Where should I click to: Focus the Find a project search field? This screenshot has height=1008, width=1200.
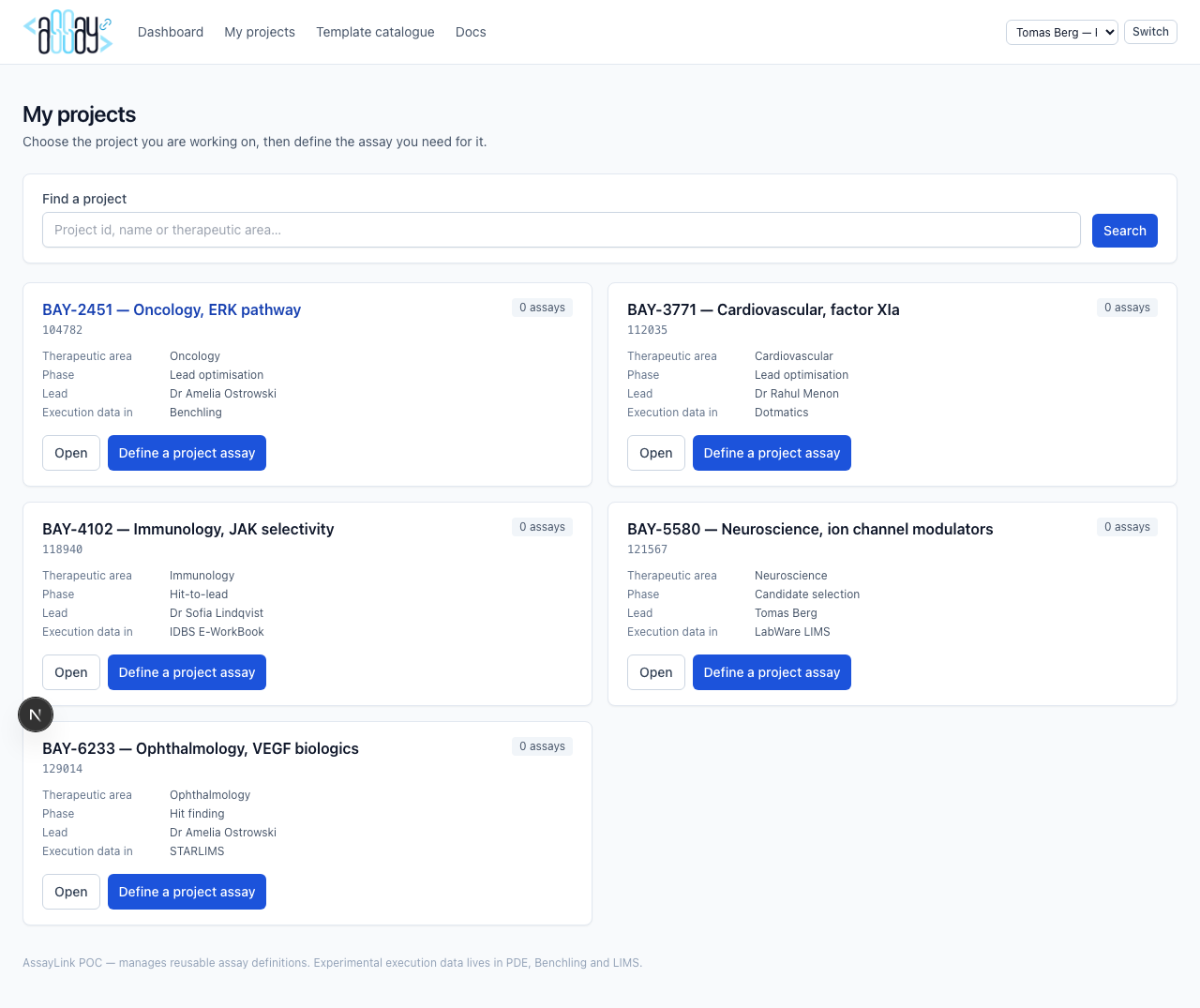coord(561,230)
